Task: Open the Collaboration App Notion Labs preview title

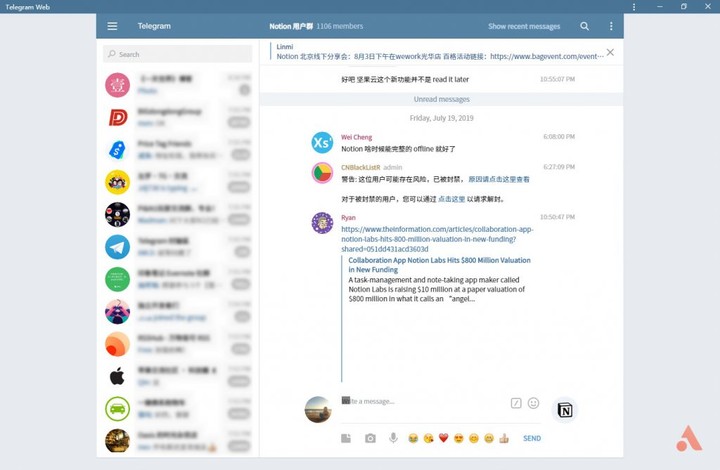Action: pyautogui.click(x=439, y=265)
